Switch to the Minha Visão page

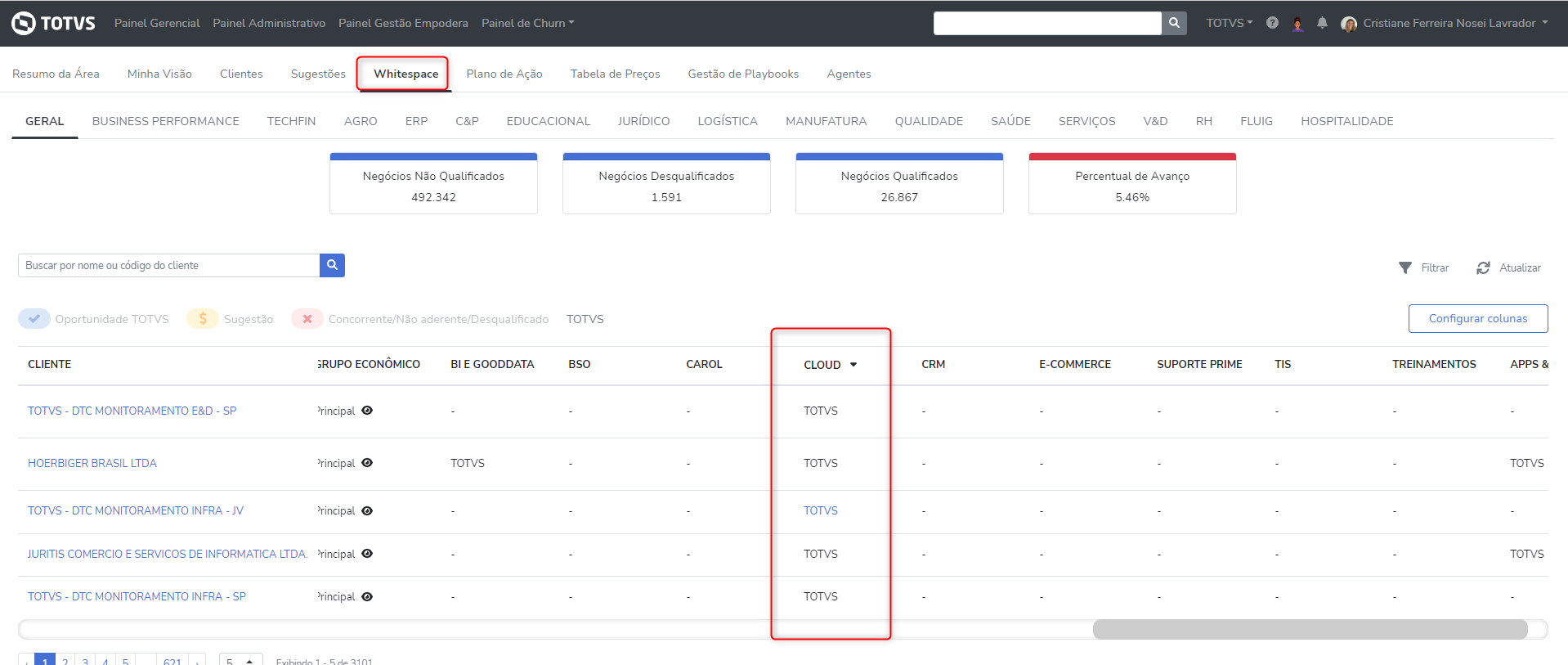pyautogui.click(x=159, y=74)
